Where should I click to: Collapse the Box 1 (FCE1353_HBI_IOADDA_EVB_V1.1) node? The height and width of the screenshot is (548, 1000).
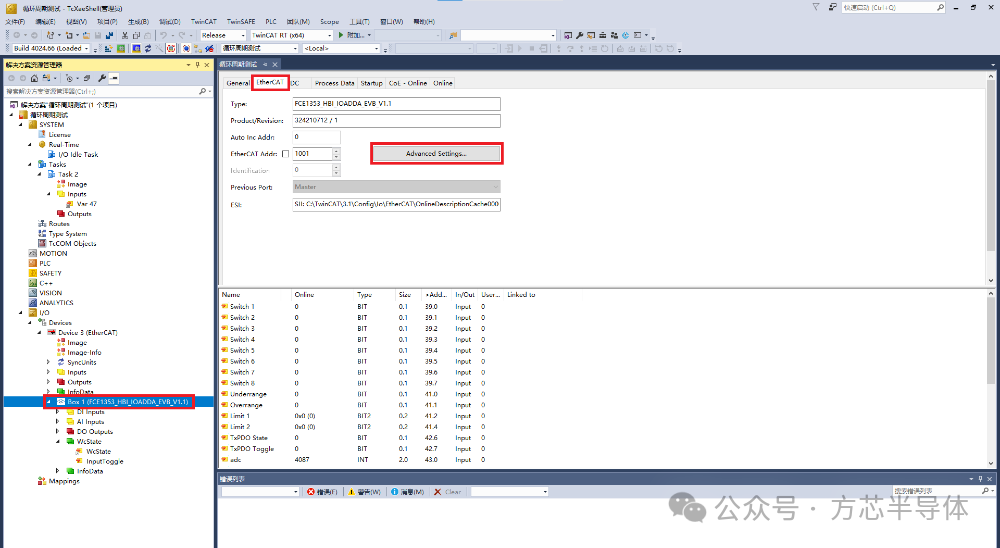[x=48, y=402]
